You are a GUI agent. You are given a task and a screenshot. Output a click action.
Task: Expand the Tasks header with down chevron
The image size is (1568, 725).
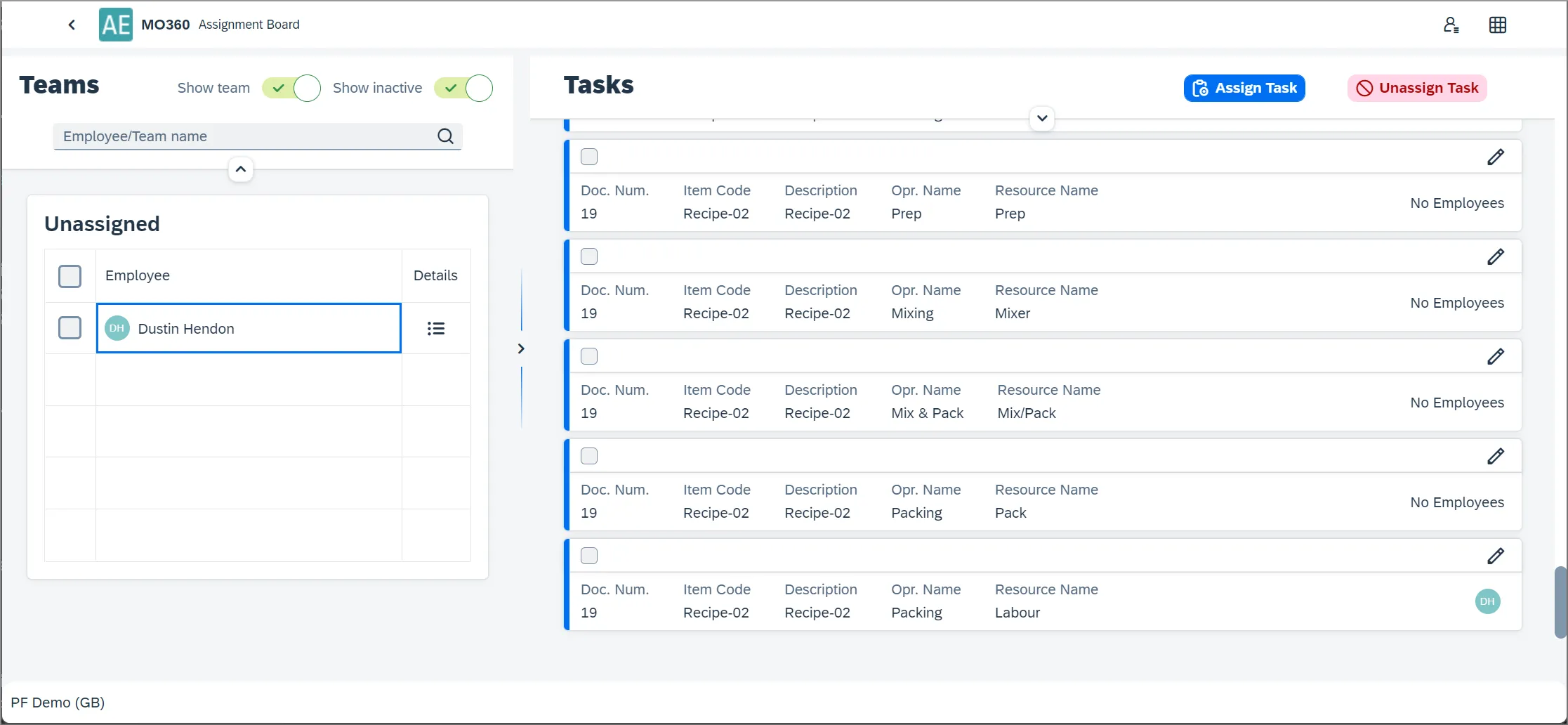click(1042, 118)
